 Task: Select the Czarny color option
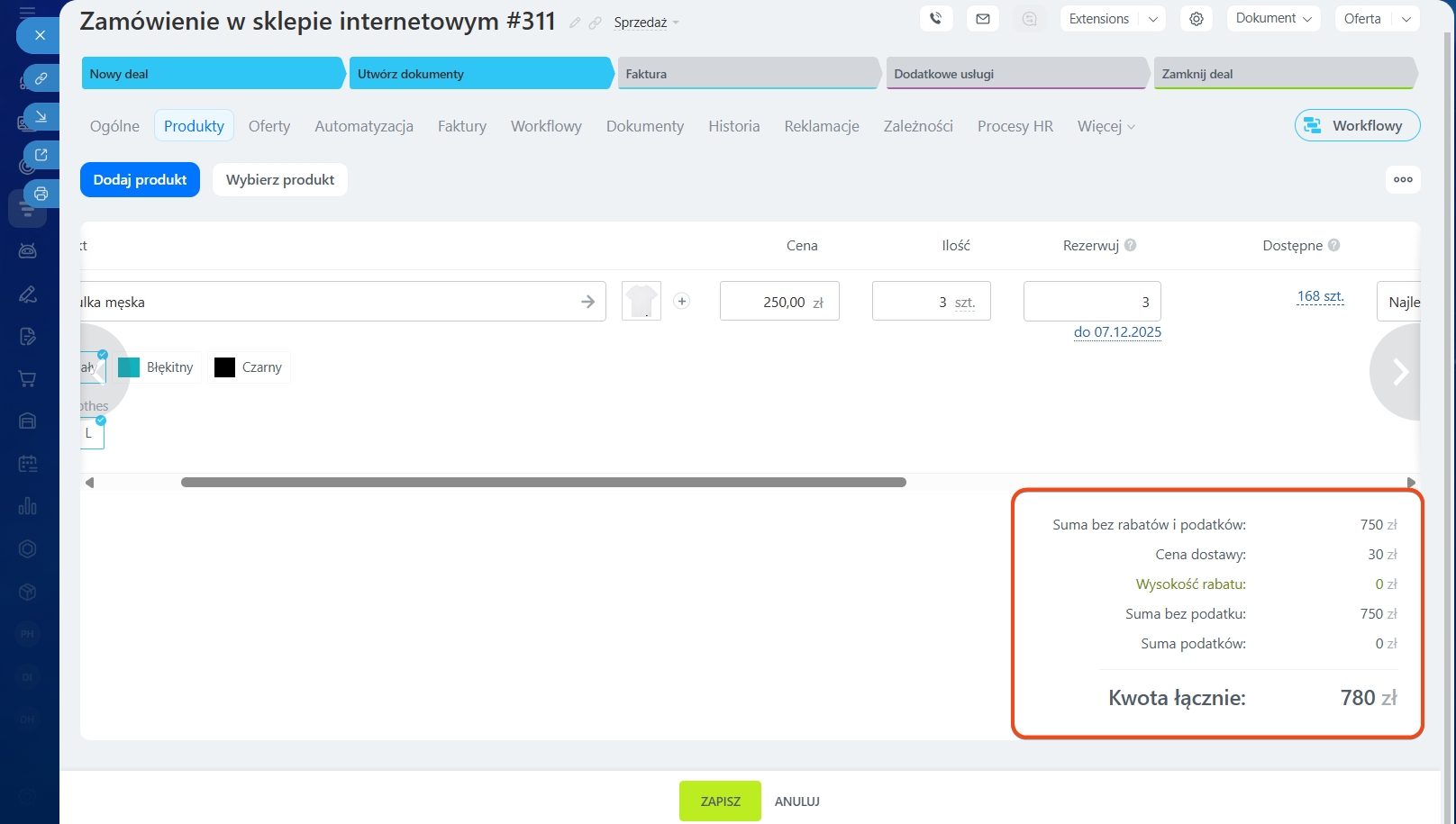coord(249,367)
